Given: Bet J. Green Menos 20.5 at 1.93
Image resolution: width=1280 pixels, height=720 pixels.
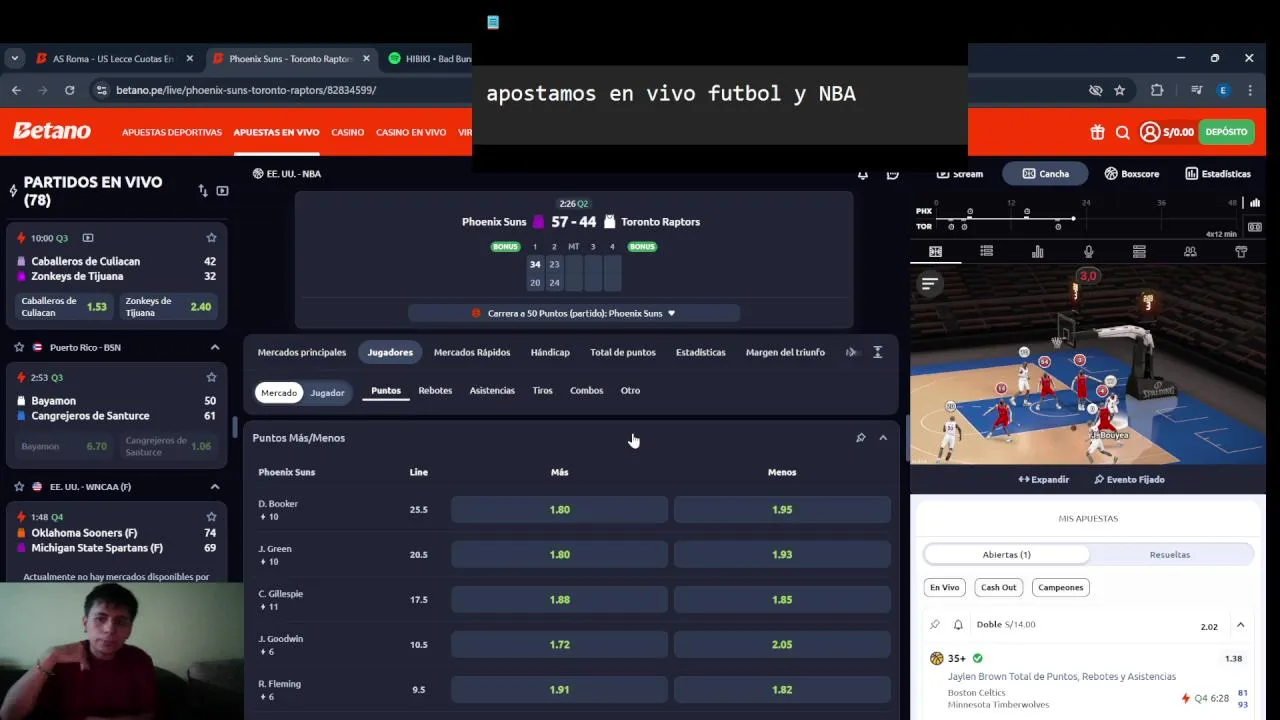Looking at the screenshot, I should pyautogui.click(x=782, y=555).
